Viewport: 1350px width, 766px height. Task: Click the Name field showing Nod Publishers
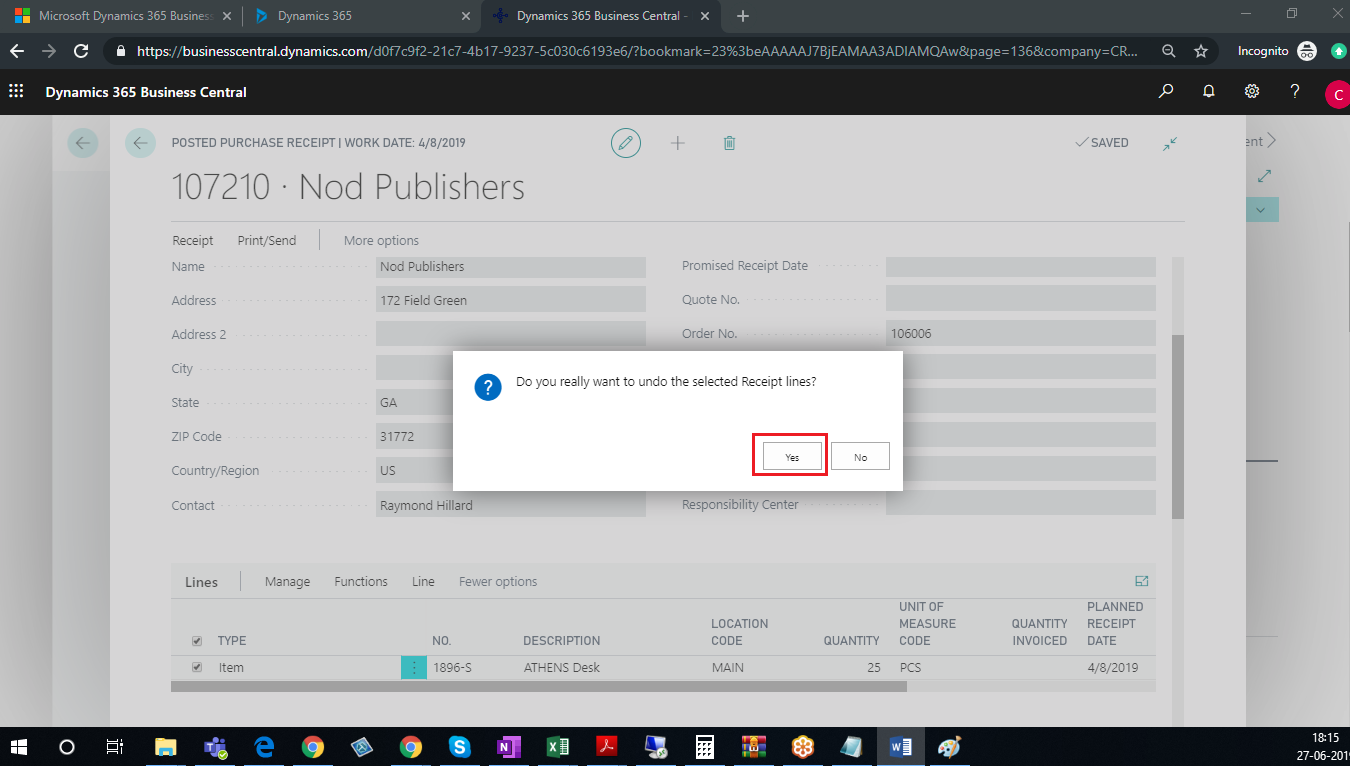tap(511, 267)
